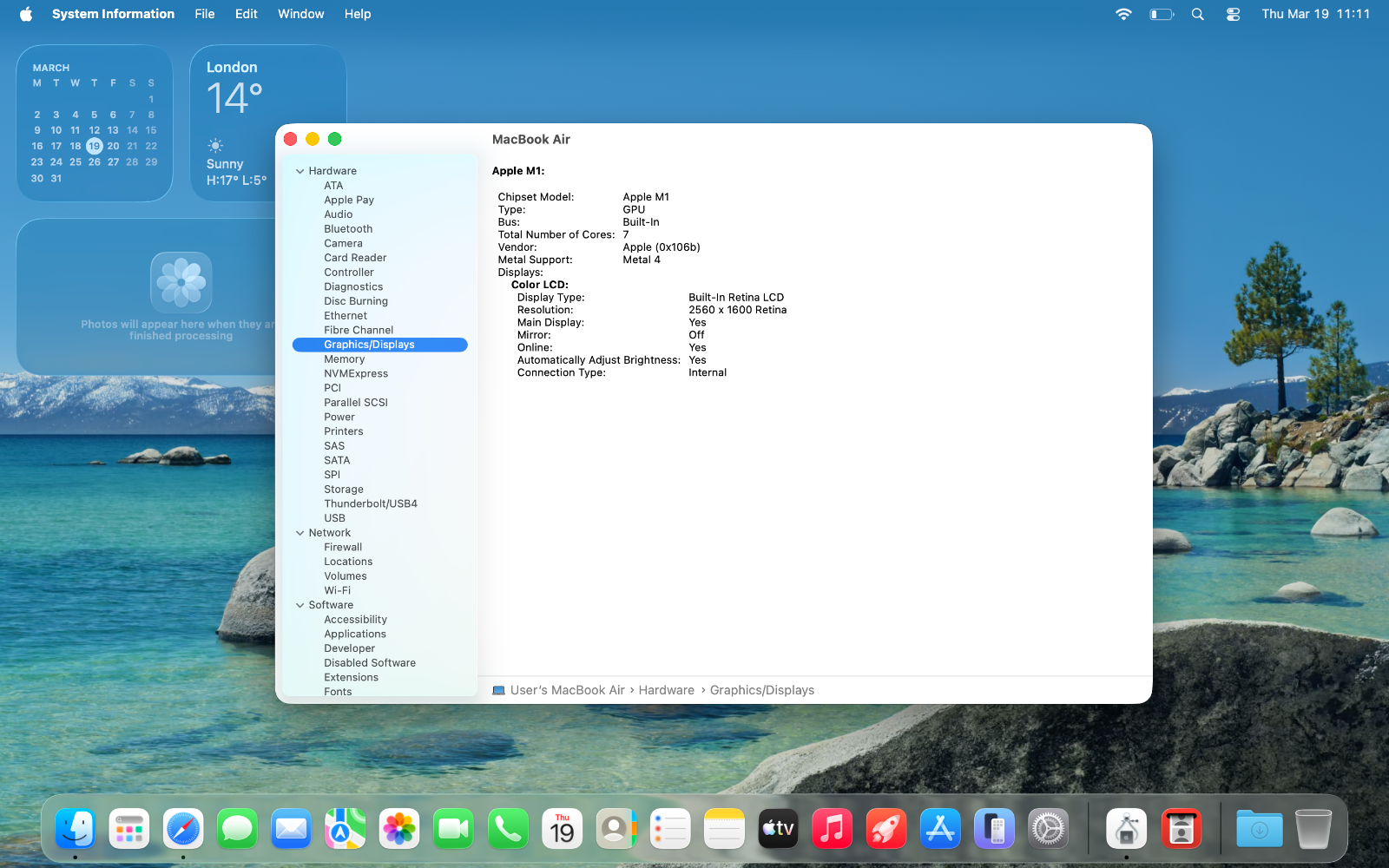This screenshot has height=868, width=1389.
Task: Open the green Phone app in Dock
Action: point(508,830)
